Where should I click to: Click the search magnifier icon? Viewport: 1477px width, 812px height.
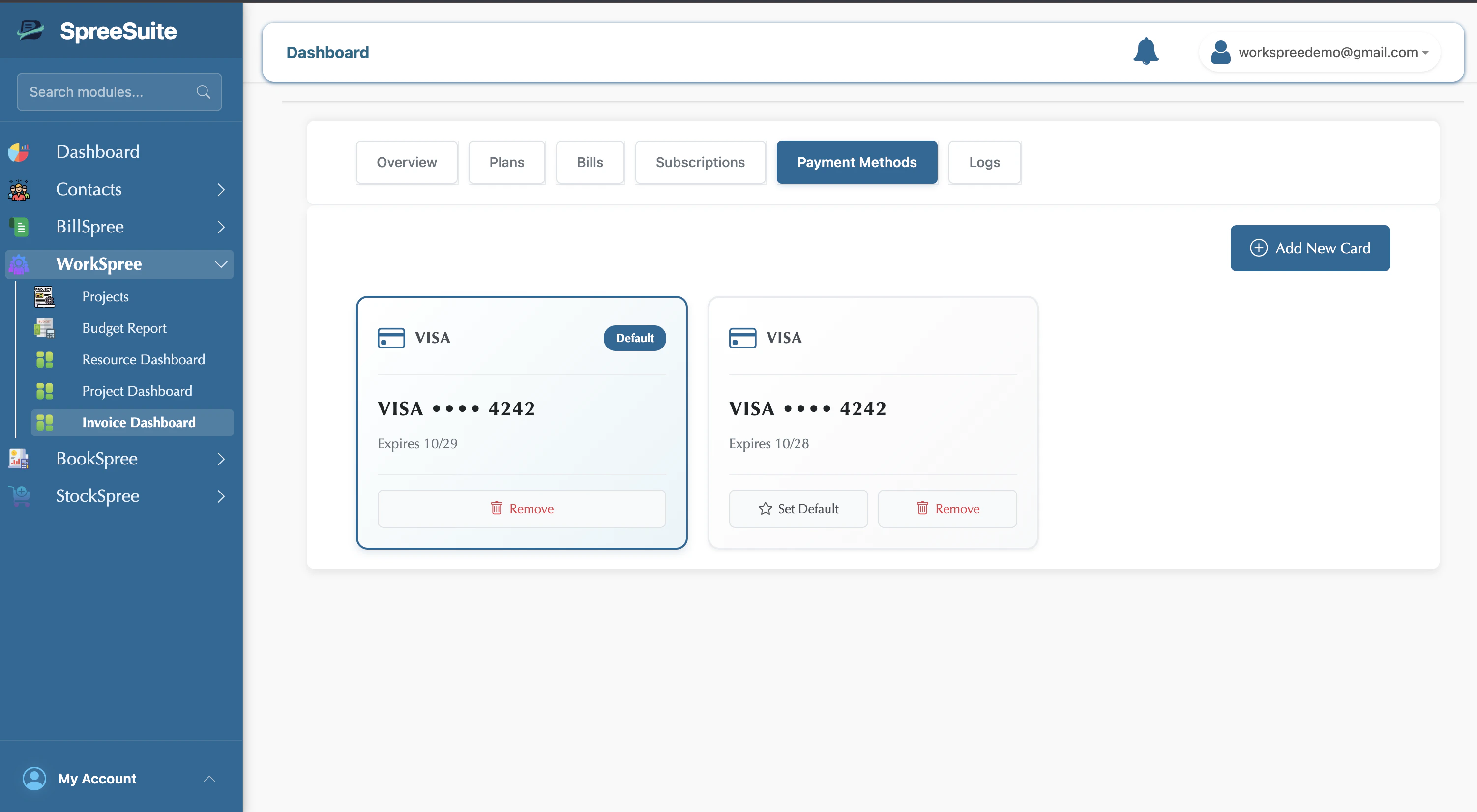(203, 92)
